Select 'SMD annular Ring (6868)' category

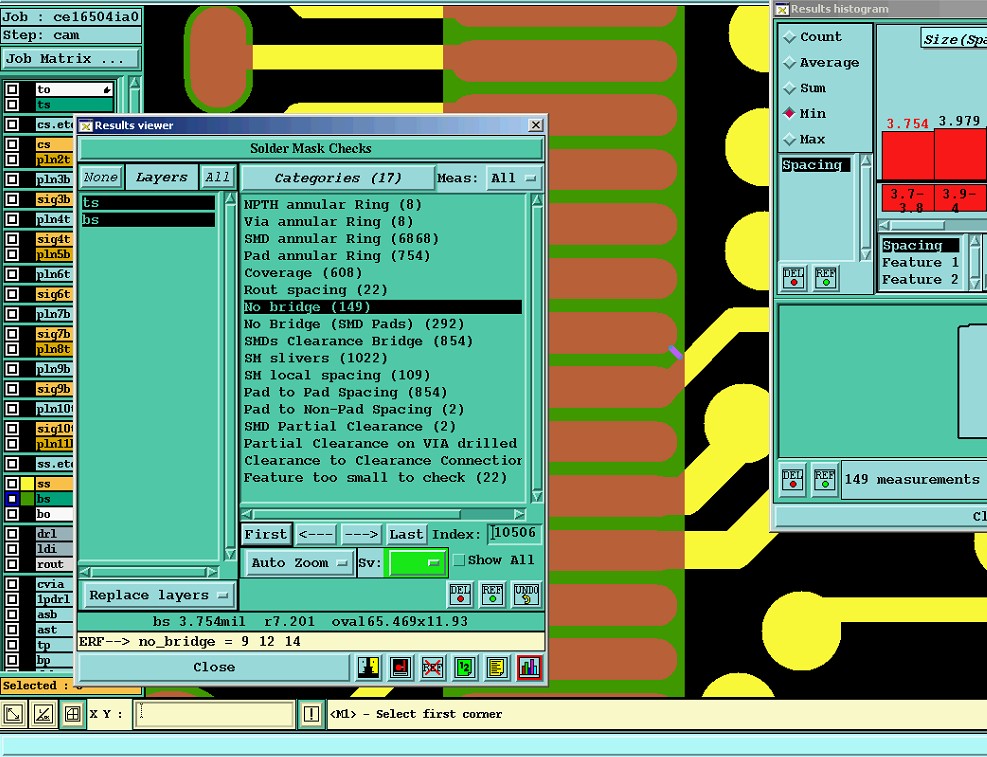point(383,239)
